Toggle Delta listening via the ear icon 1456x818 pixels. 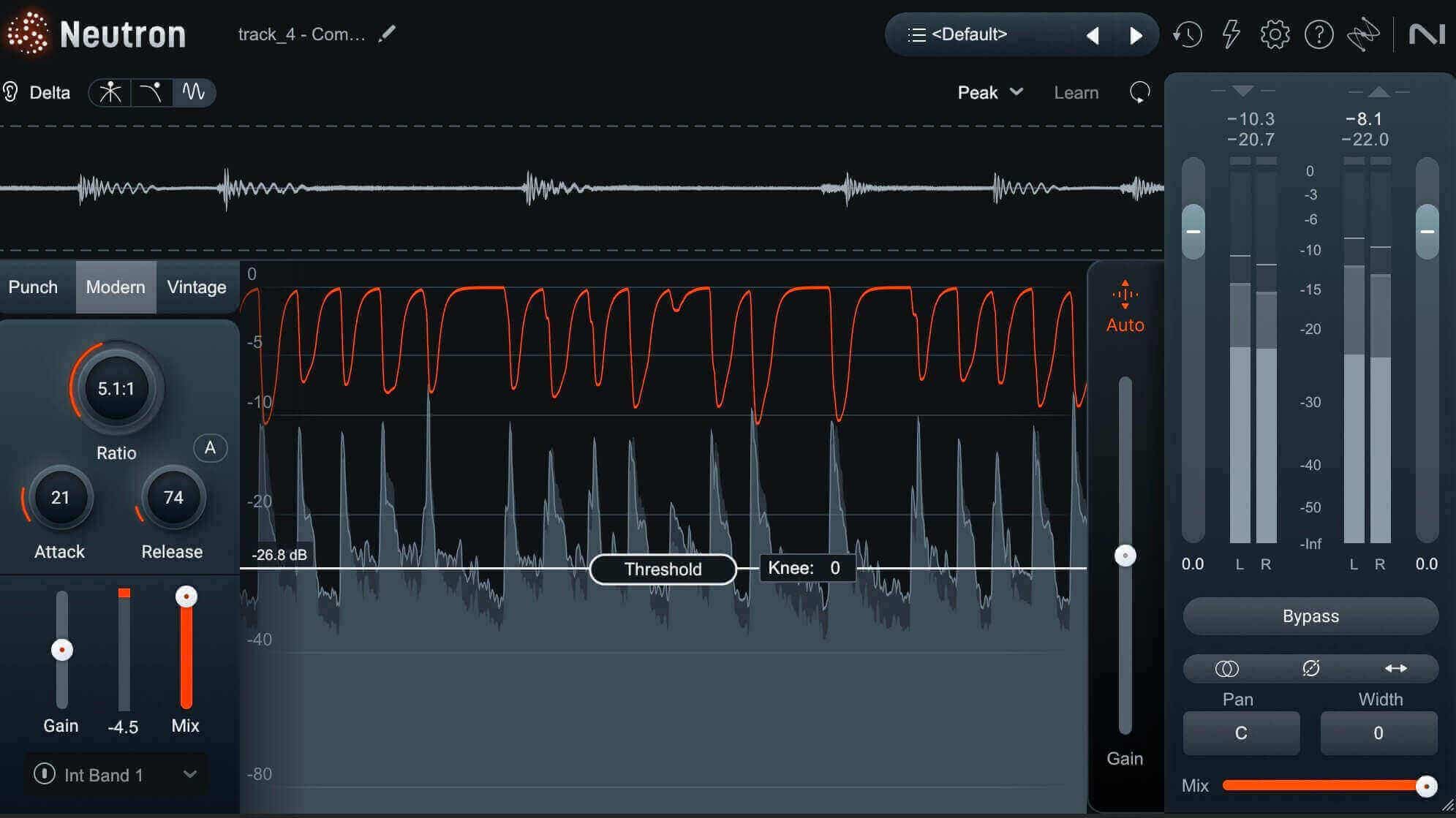10,92
